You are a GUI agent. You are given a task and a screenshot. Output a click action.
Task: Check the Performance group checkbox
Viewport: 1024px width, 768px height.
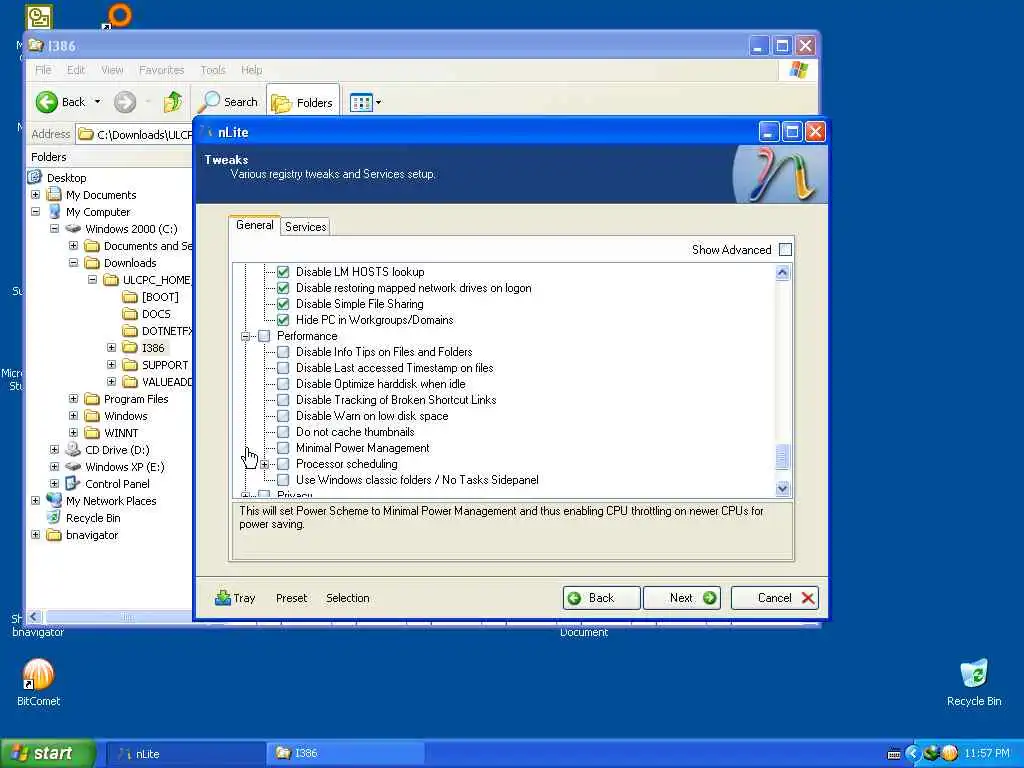point(264,336)
